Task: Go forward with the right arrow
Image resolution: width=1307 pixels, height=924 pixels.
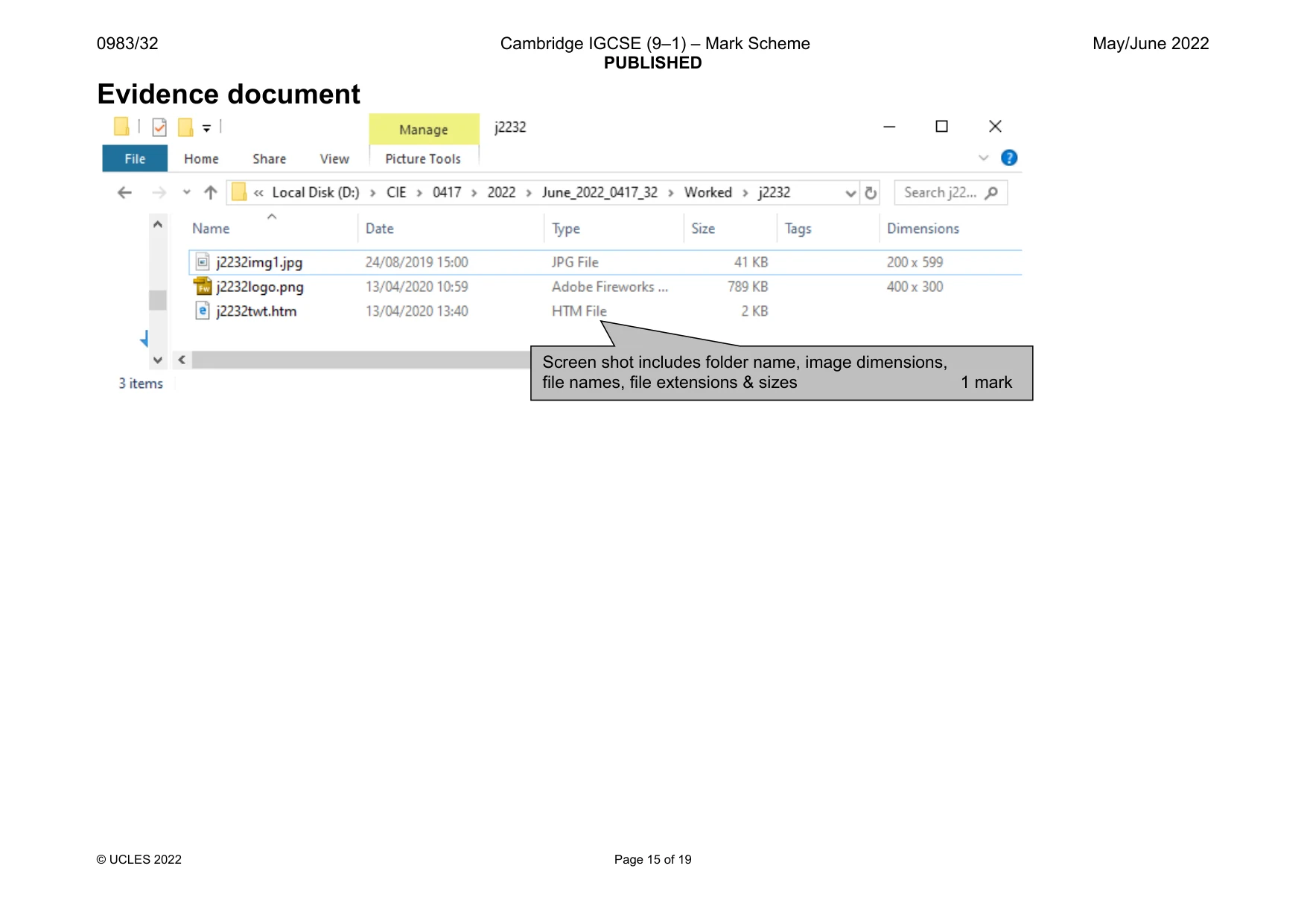Action: pyautogui.click(x=159, y=193)
